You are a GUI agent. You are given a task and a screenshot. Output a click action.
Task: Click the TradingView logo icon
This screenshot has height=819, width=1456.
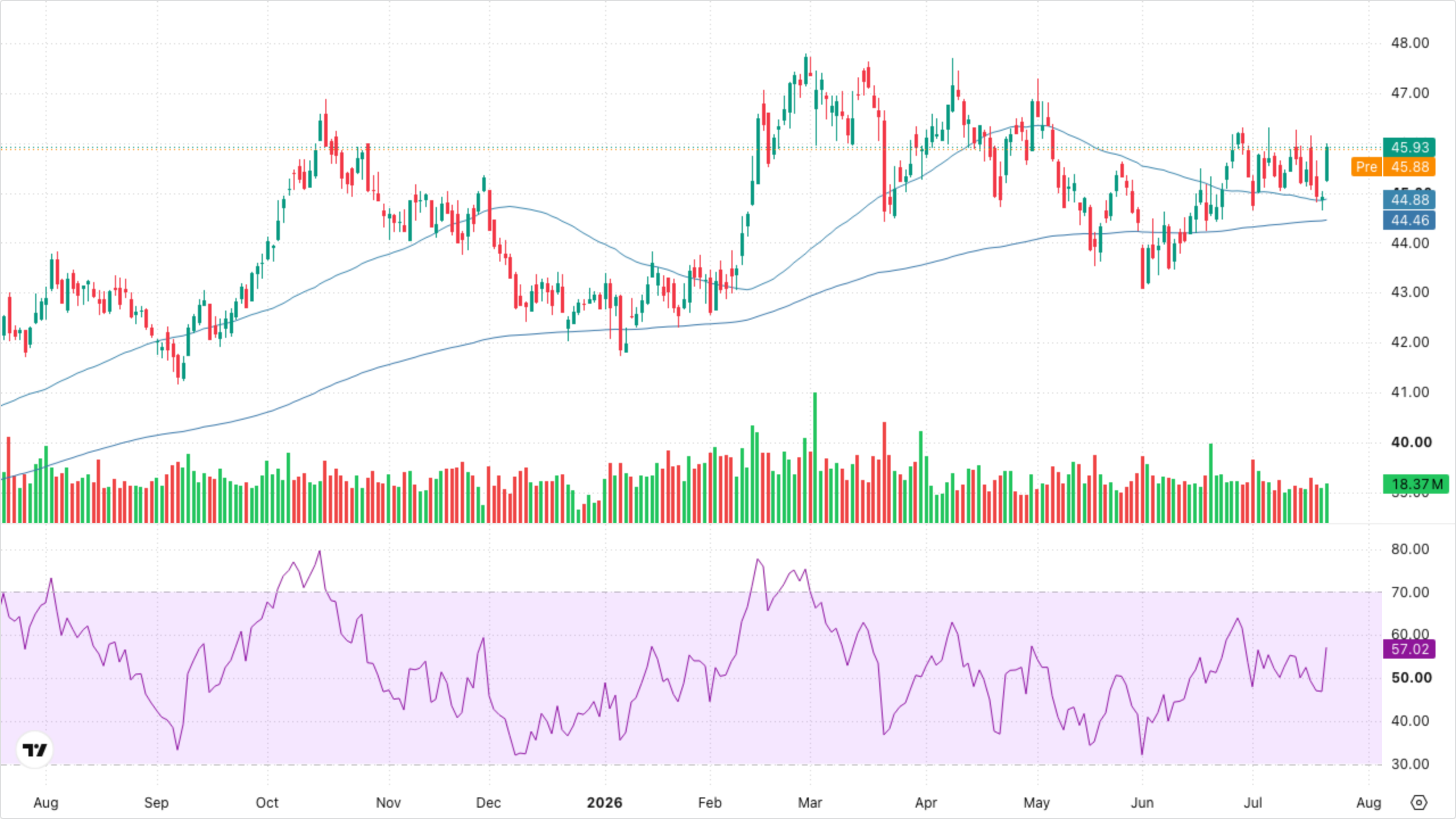click(35, 750)
